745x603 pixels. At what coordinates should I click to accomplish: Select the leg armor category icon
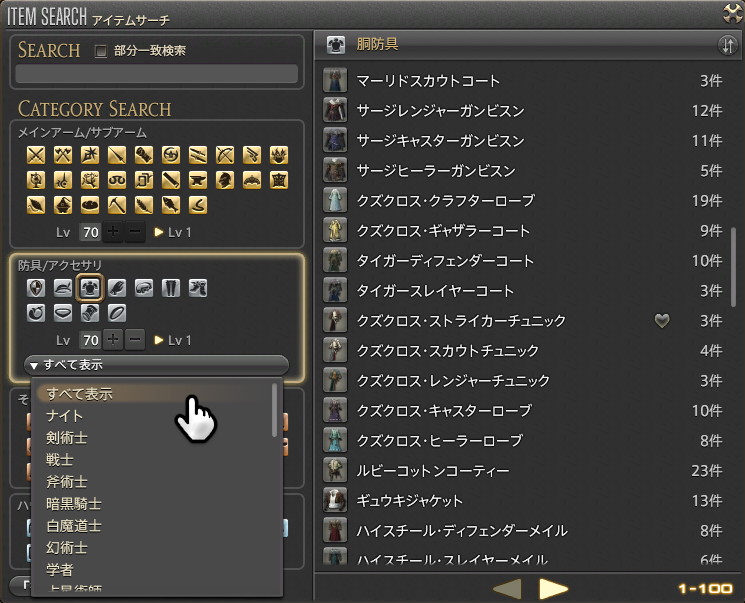coord(171,288)
